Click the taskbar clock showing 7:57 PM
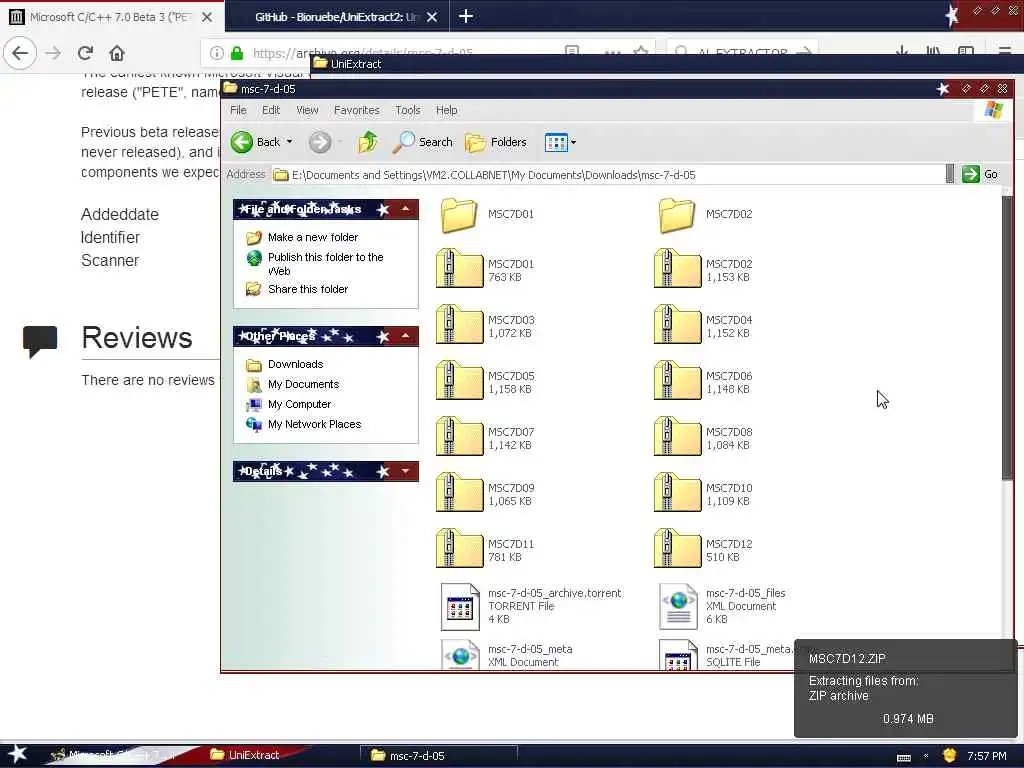Screen dimensions: 1024x768 click(x=987, y=756)
